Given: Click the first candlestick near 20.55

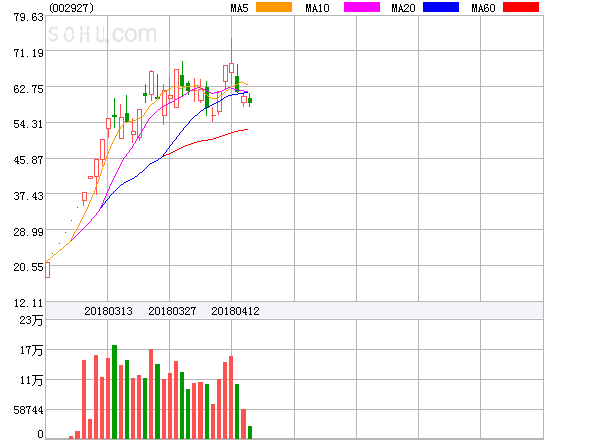Looking at the screenshot, I should (47, 270).
